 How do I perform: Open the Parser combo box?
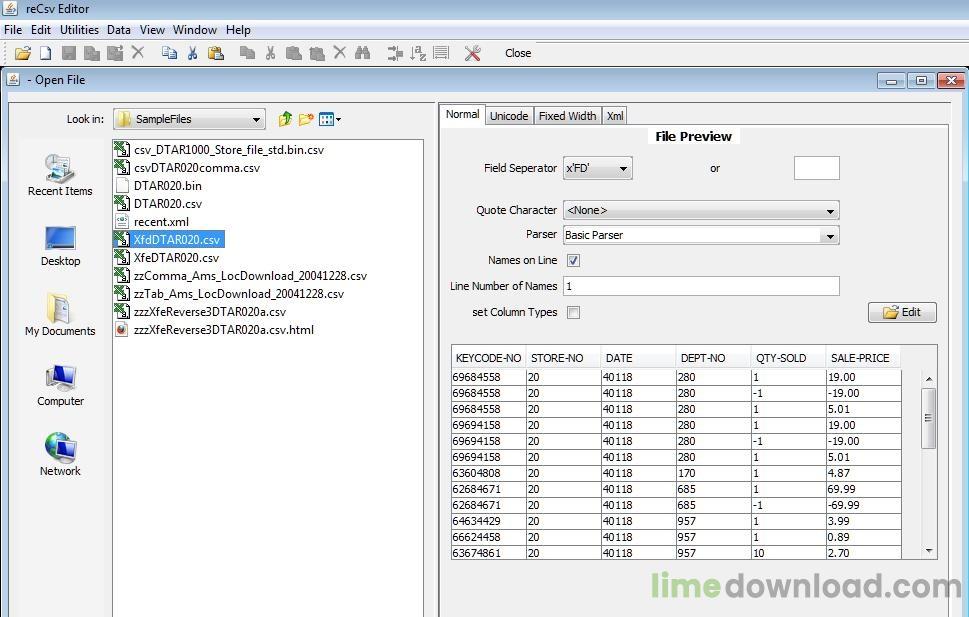pos(701,235)
